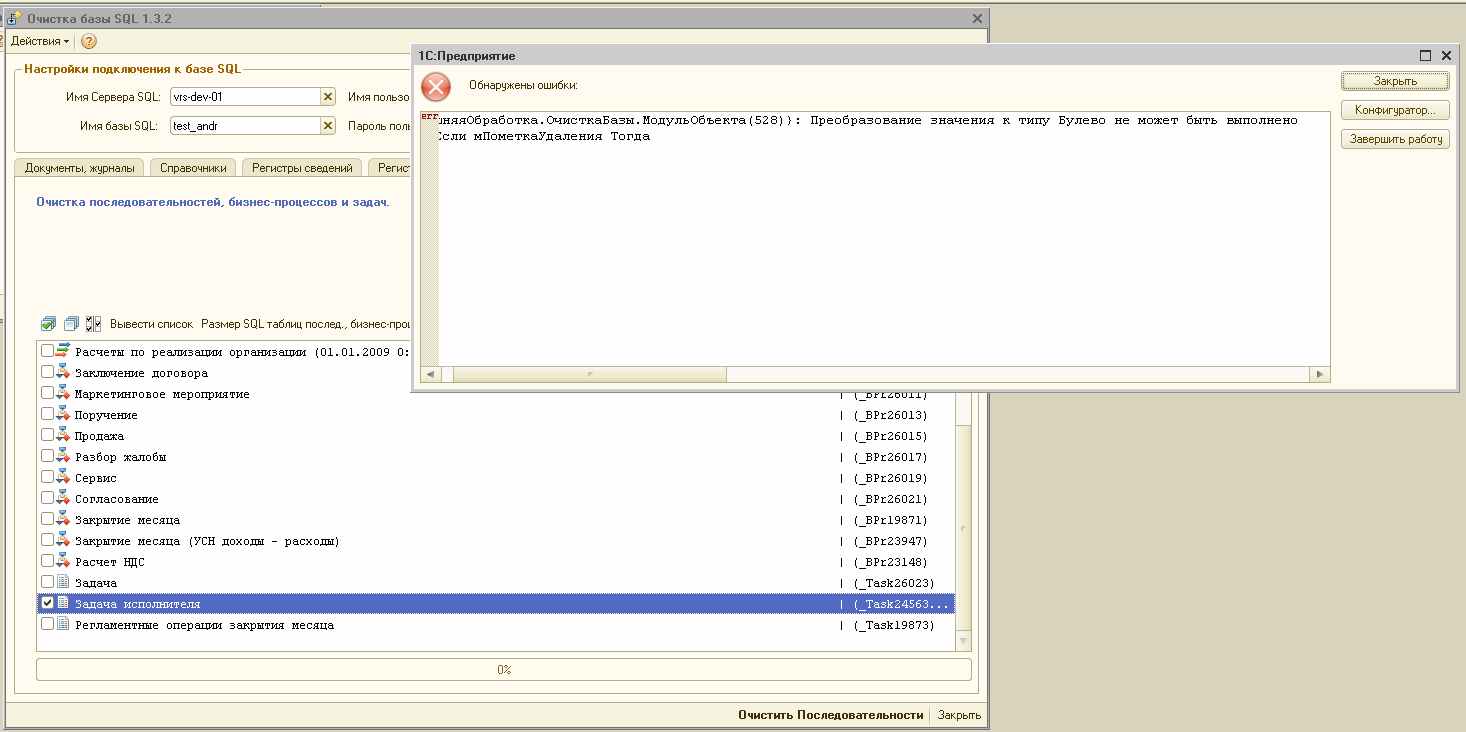The image size is (1466, 732).
Task: Click the Размер SQL таблиц послед. toolbar button
Action: [x=306, y=324]
